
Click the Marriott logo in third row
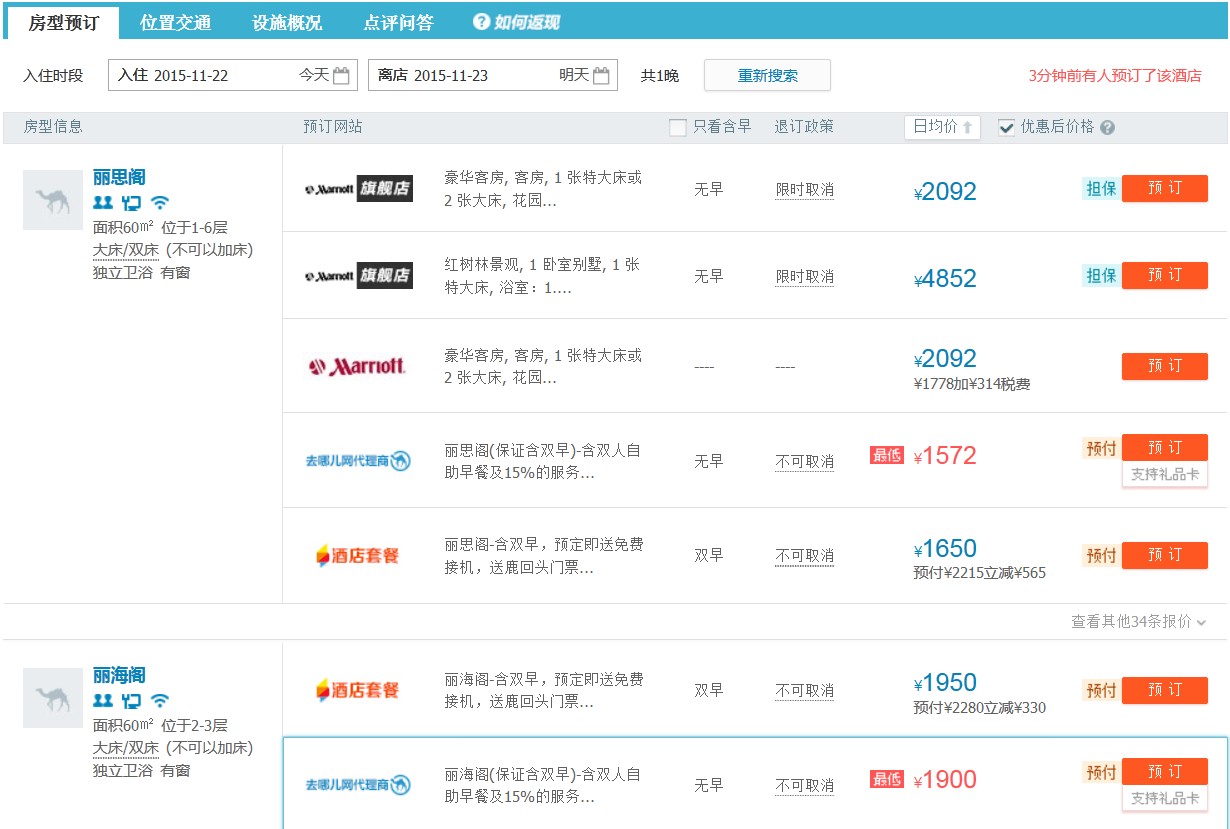coord(357,367)
